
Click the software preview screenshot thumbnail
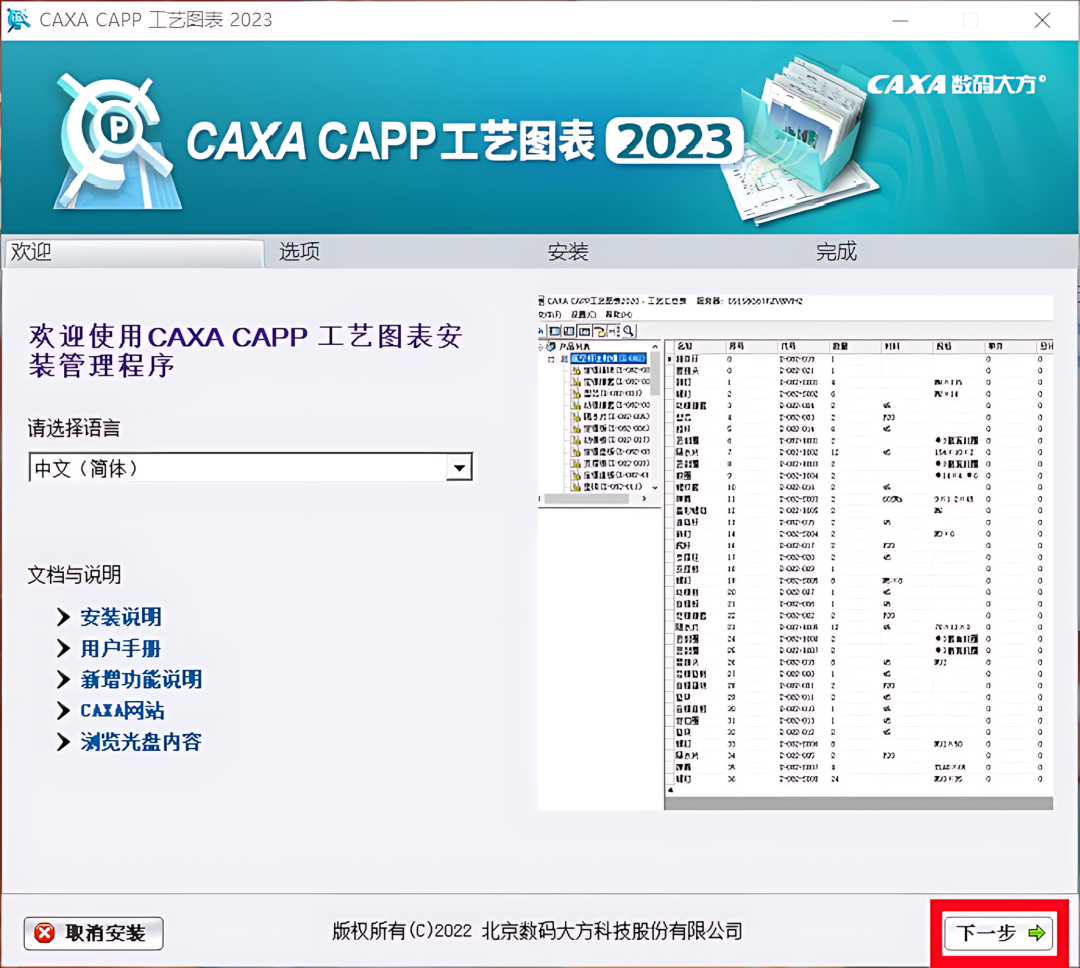[796, 552]
